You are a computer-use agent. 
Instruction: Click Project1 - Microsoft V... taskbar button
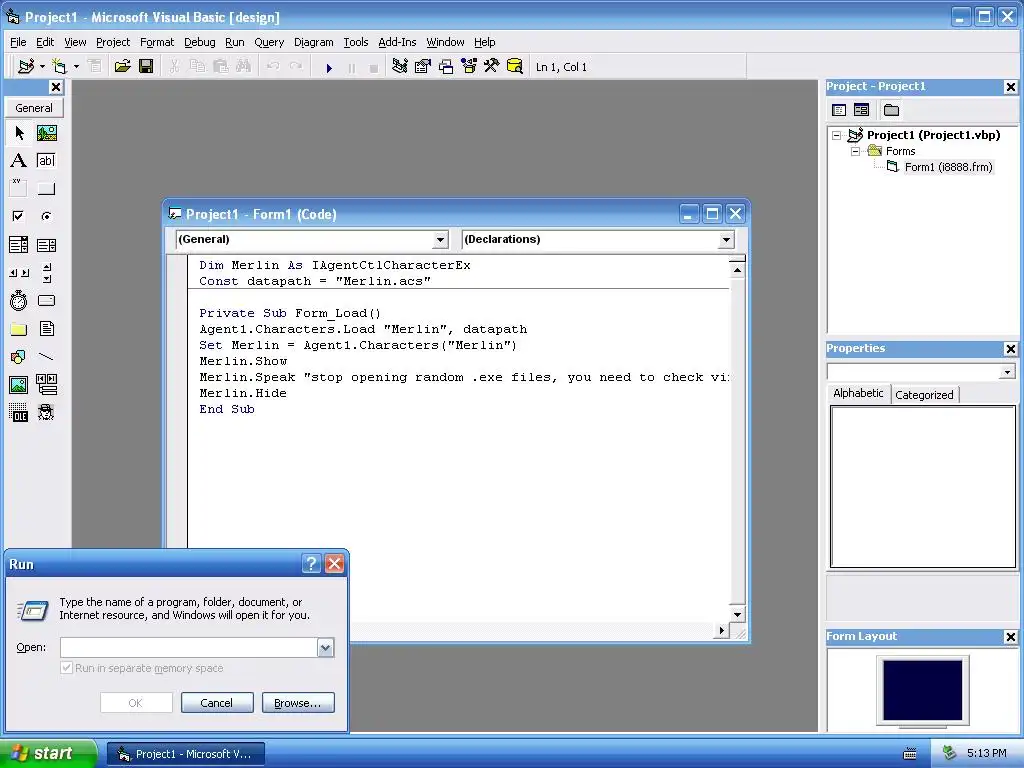186,754
